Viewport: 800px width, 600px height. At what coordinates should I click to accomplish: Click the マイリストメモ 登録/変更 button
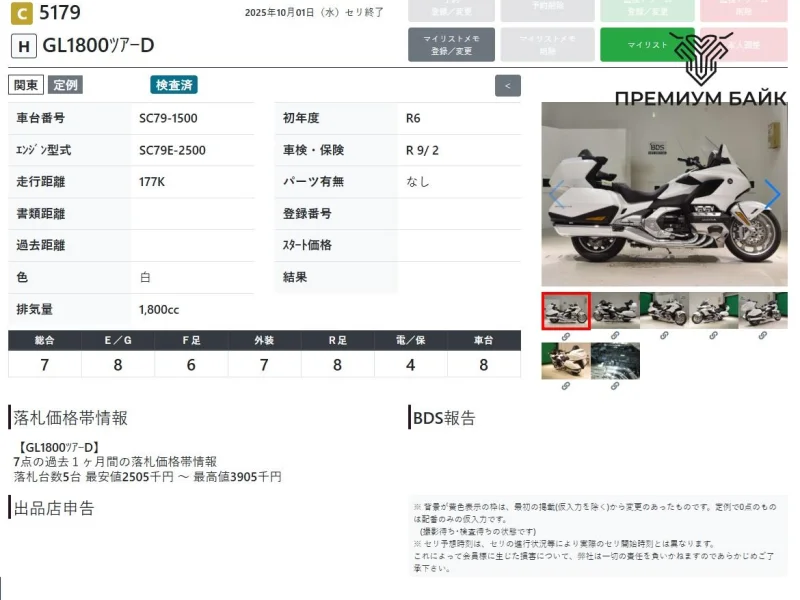451,45
